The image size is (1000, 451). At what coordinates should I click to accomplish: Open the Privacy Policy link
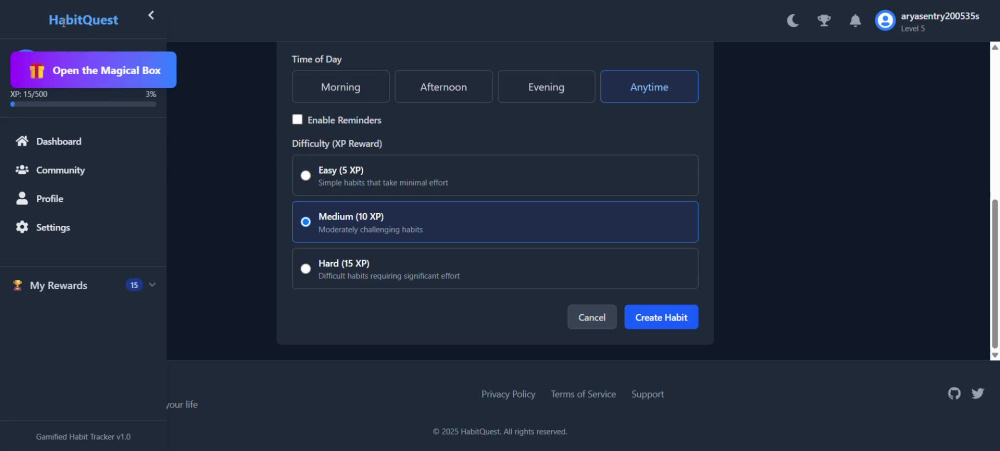(x=508, y=394)
